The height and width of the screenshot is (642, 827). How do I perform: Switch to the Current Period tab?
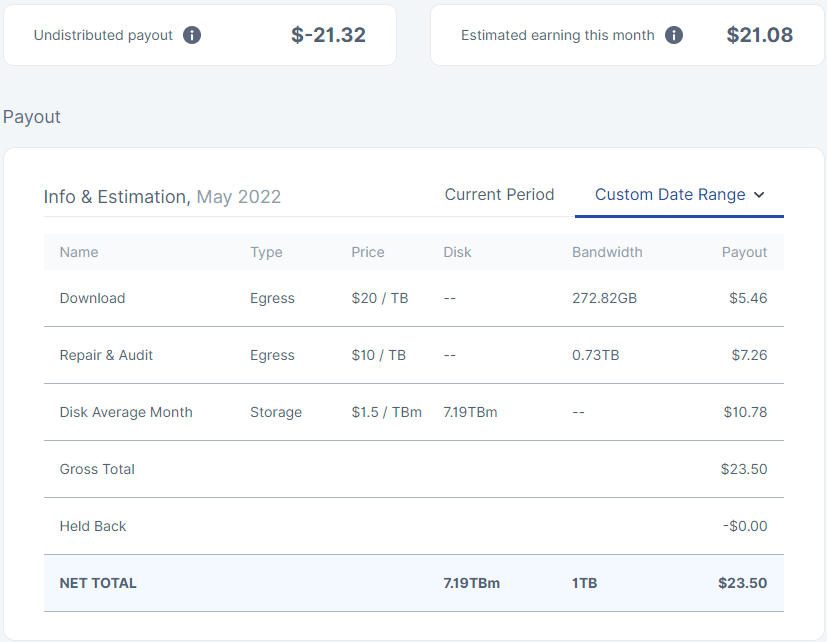point(499,195)
